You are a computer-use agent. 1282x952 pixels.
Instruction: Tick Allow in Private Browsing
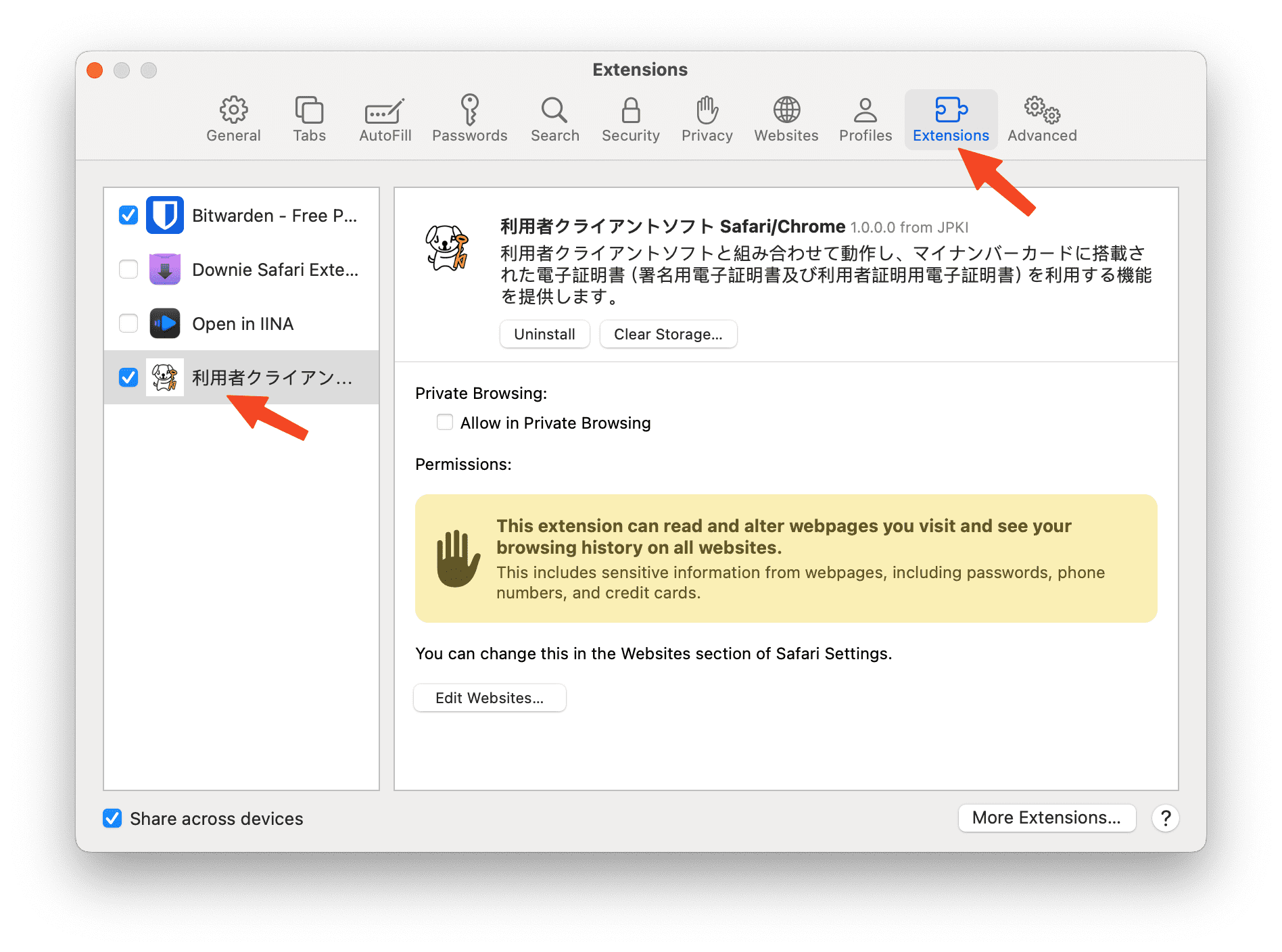445,423
